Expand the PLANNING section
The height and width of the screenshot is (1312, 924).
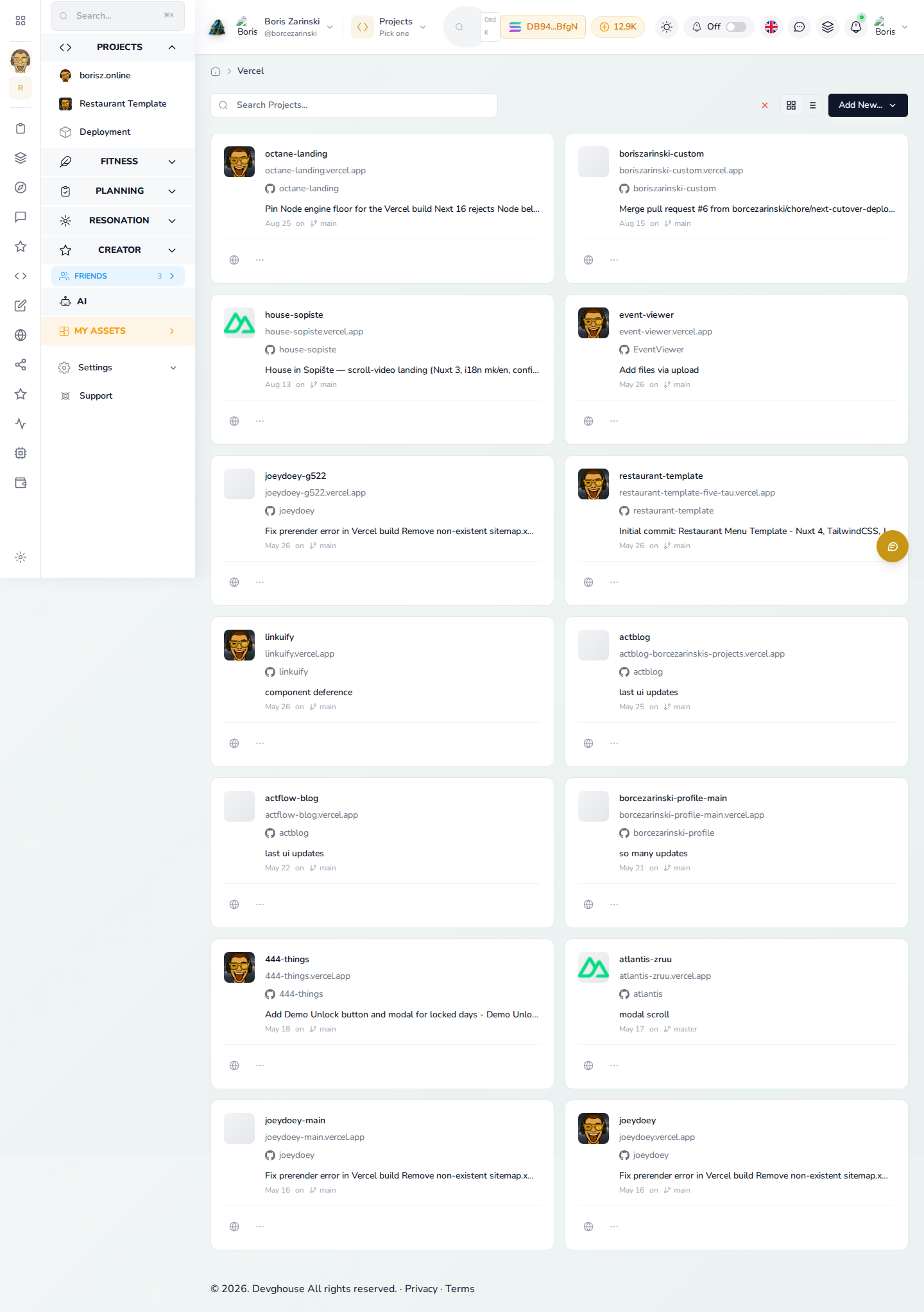pos(118,191)
